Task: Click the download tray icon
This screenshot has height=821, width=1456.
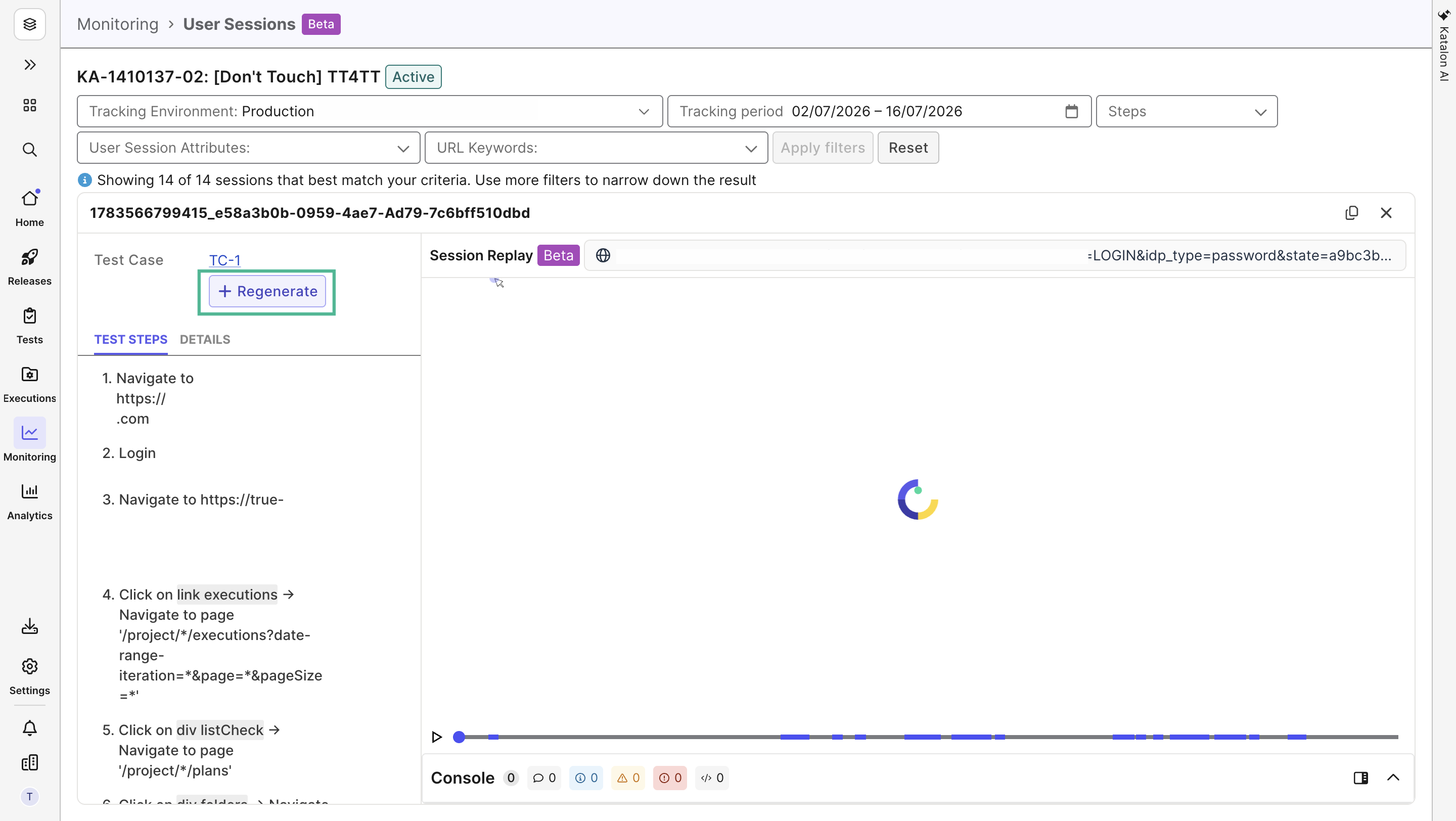Action: 29,626
